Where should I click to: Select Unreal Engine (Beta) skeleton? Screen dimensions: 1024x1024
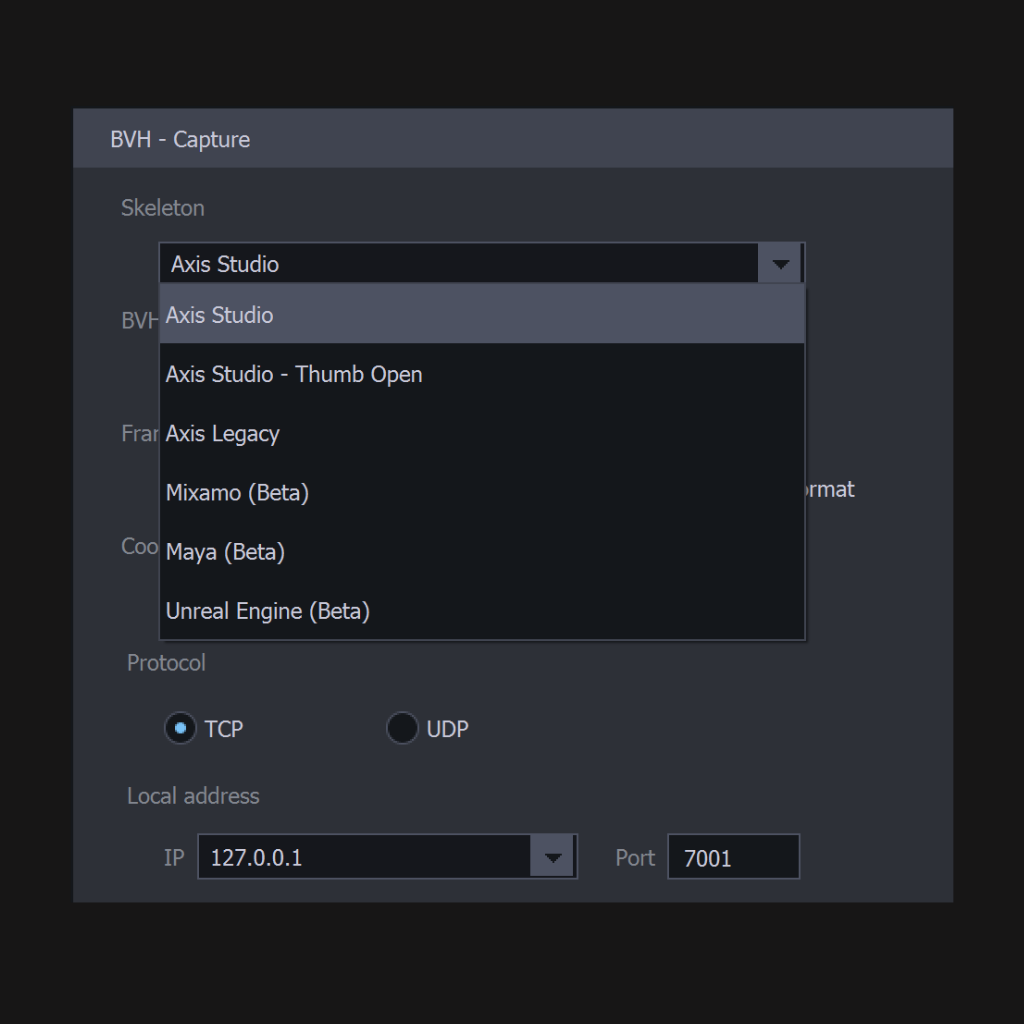(x=482, y=611)
